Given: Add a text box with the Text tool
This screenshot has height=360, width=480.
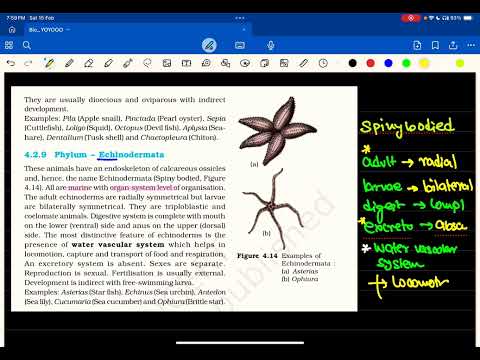Looking at the screenshot, I should tap(186, 63).
